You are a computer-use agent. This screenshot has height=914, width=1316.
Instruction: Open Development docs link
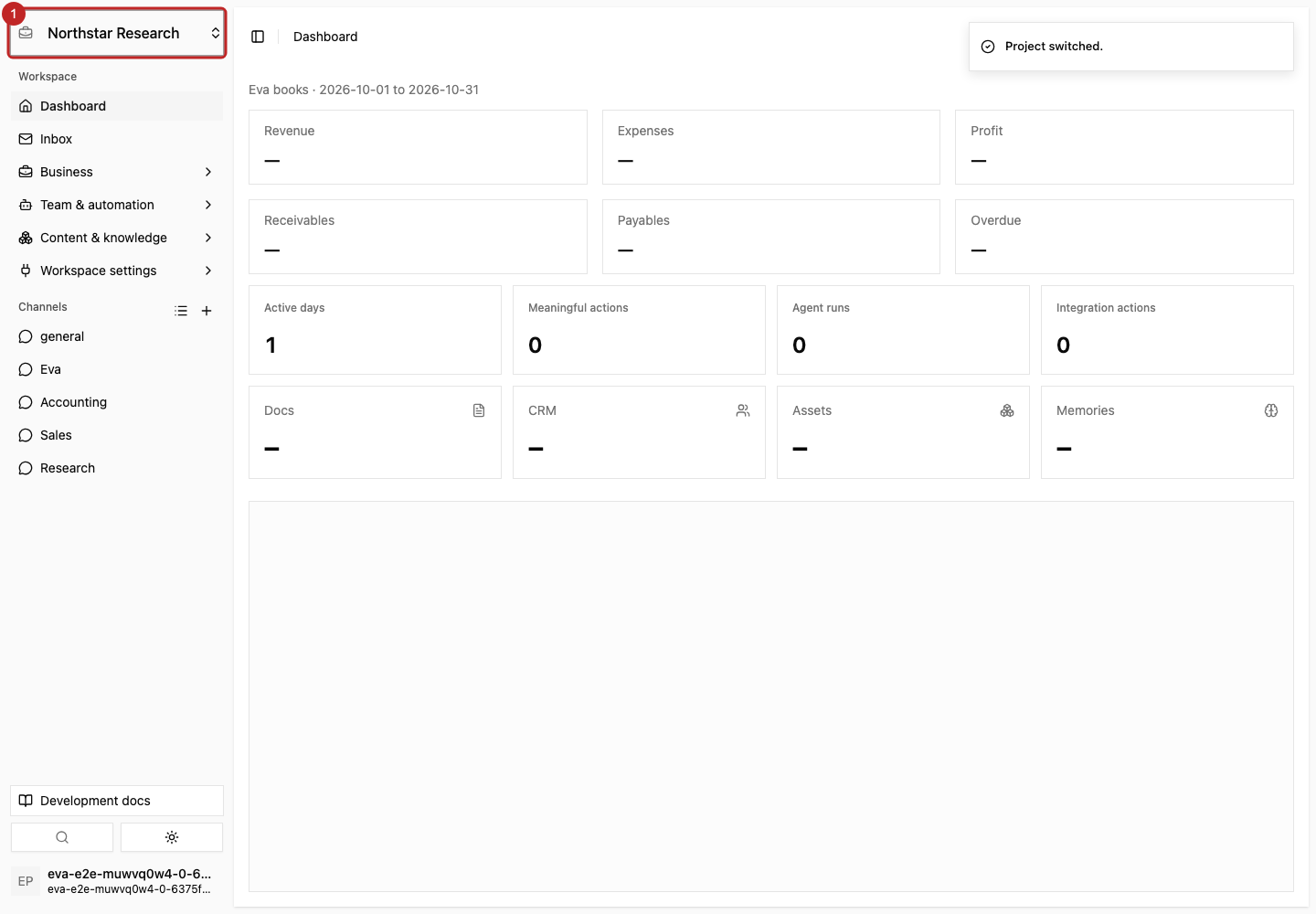tap(117, 801)
